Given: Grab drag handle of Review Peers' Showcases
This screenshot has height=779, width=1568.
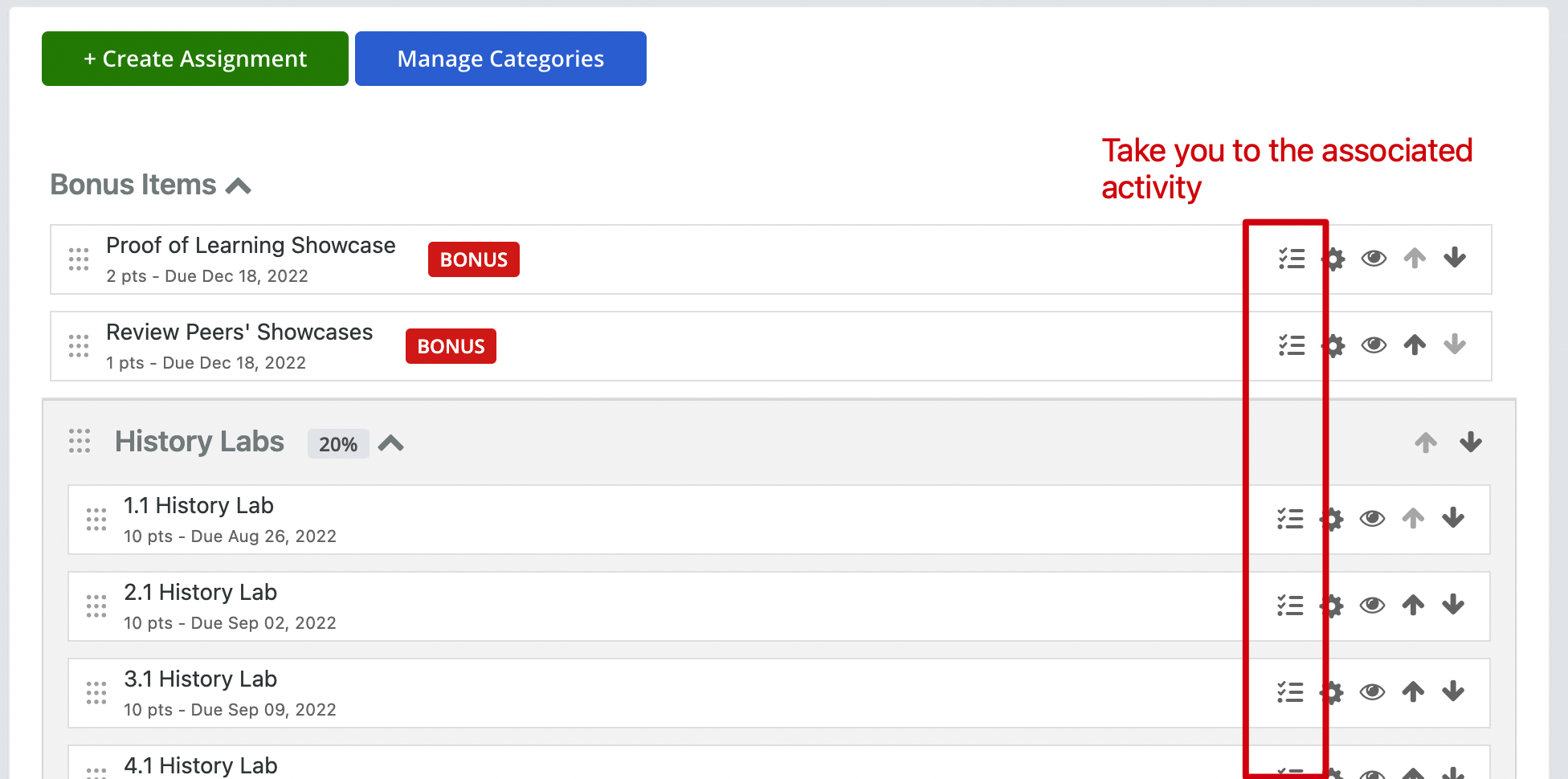Looking at the screenshot, I should [x=79, y=346].
